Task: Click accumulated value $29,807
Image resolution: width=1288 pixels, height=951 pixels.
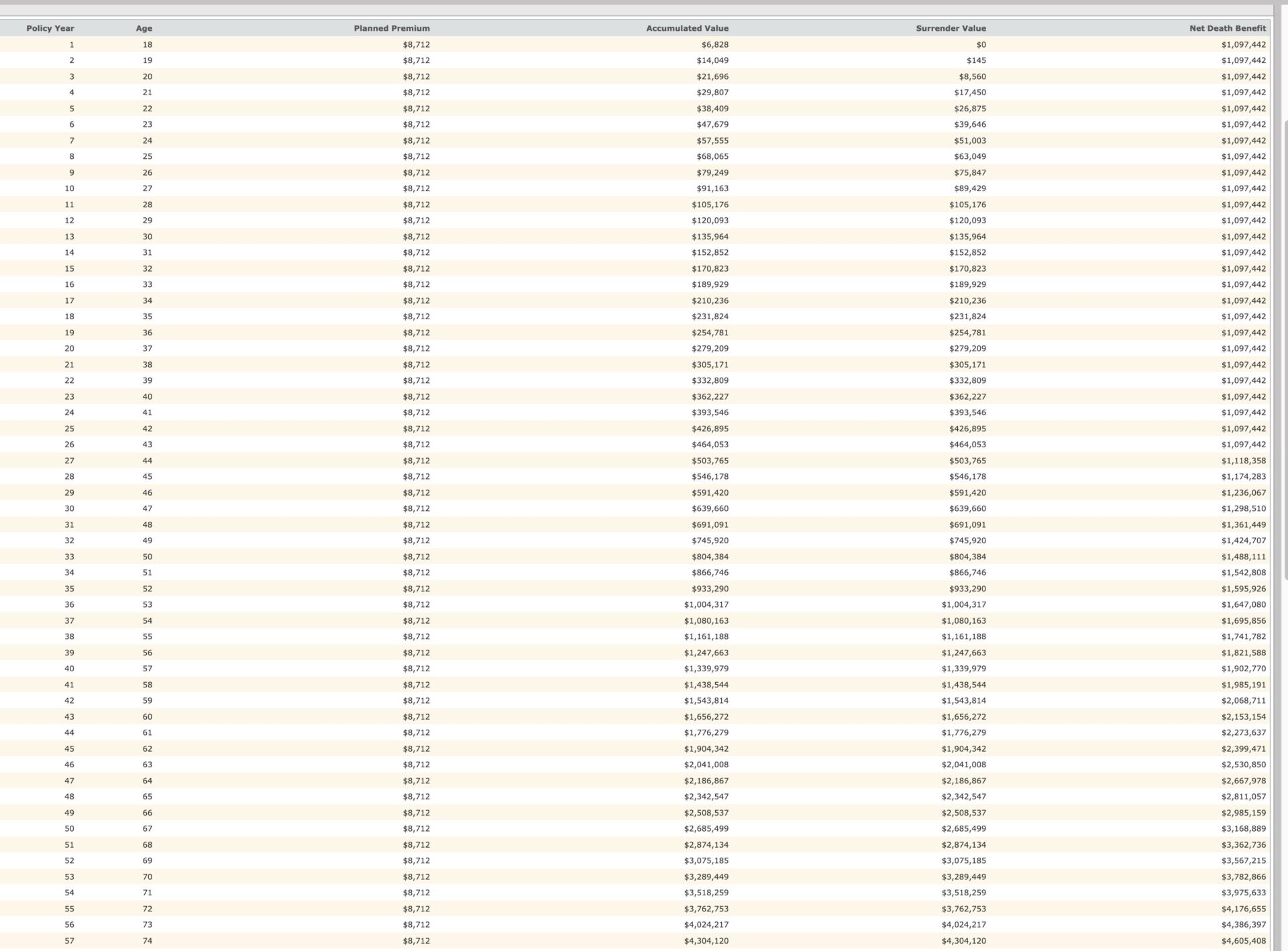Action: pos(712,93)
